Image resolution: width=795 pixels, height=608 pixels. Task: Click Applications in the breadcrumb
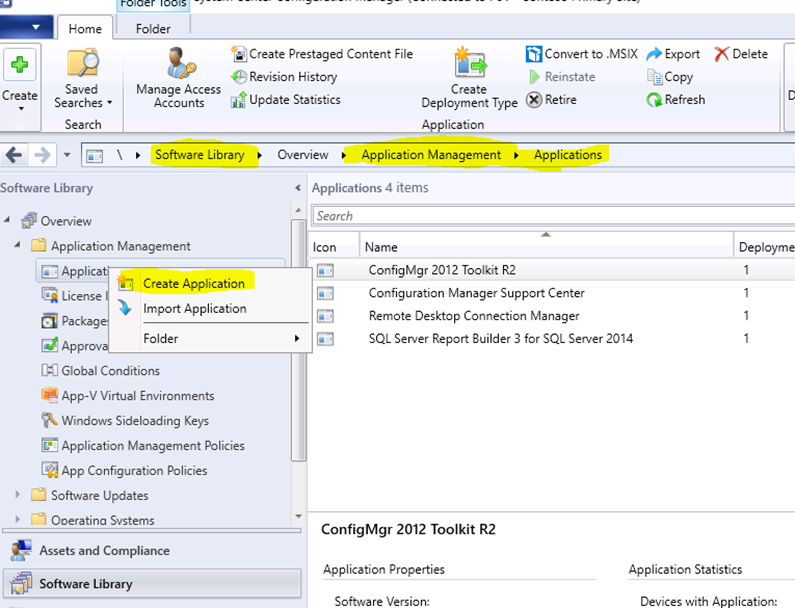567,155
